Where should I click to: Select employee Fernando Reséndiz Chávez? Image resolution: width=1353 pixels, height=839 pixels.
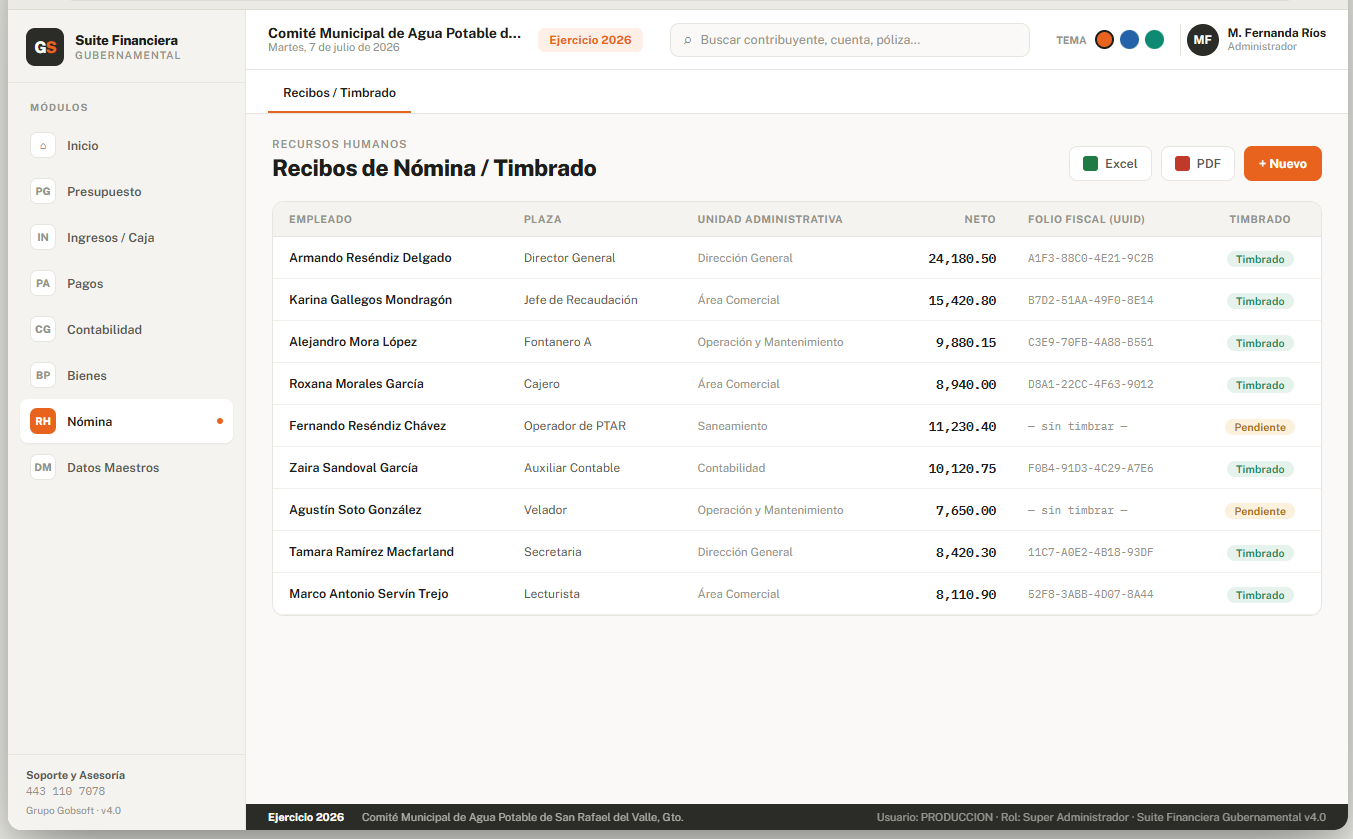pos(367,426)
